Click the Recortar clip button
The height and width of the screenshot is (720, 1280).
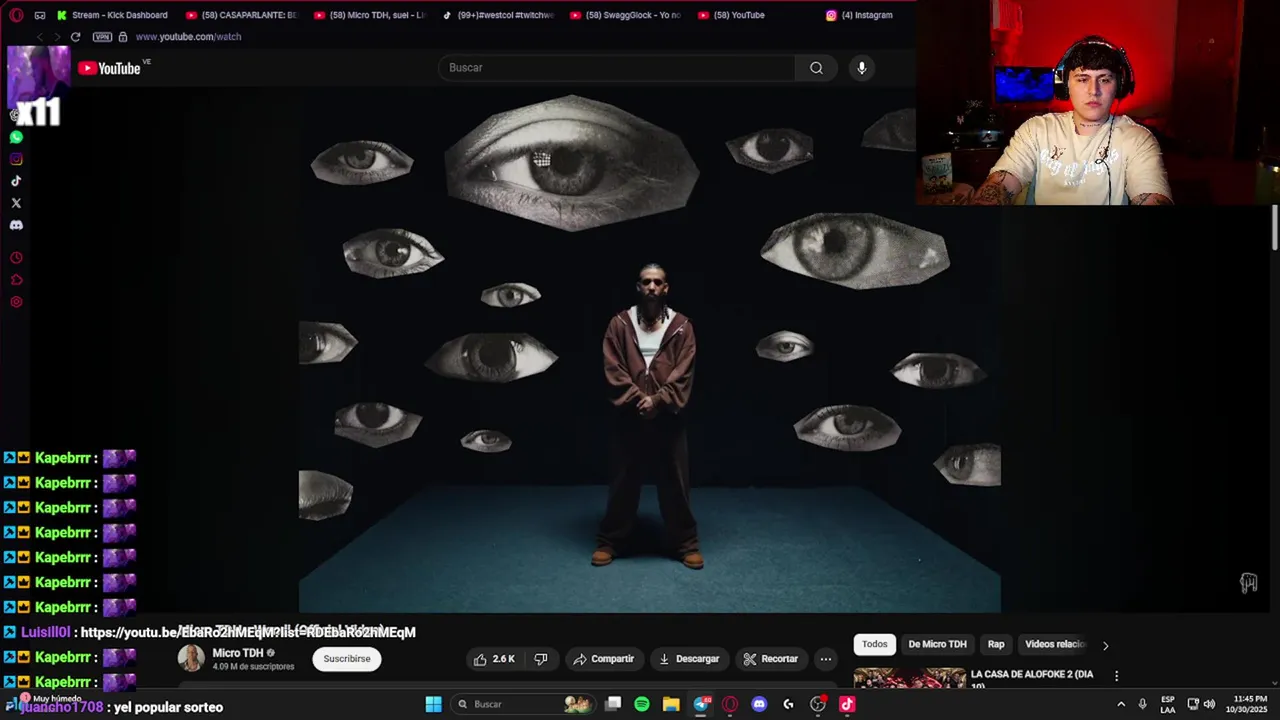pyautogui.click(x=771, y=659)
